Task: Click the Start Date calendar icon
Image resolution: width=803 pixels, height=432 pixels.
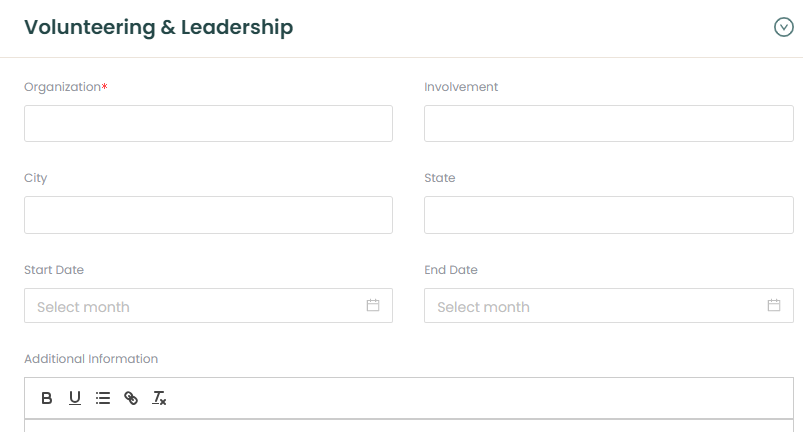Action: coord(373,305)
